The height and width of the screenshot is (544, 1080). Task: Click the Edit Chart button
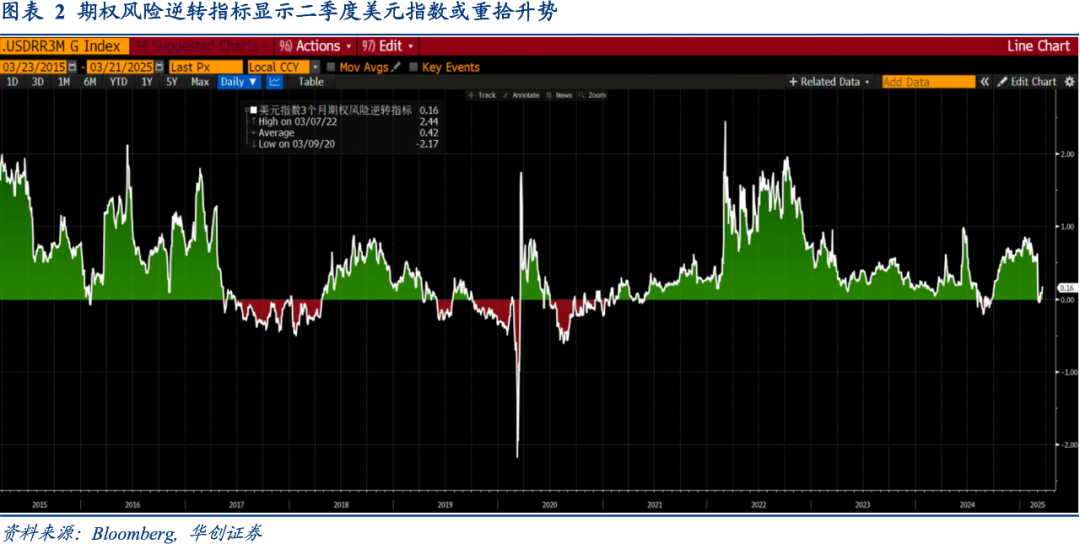click(1027, 82)
